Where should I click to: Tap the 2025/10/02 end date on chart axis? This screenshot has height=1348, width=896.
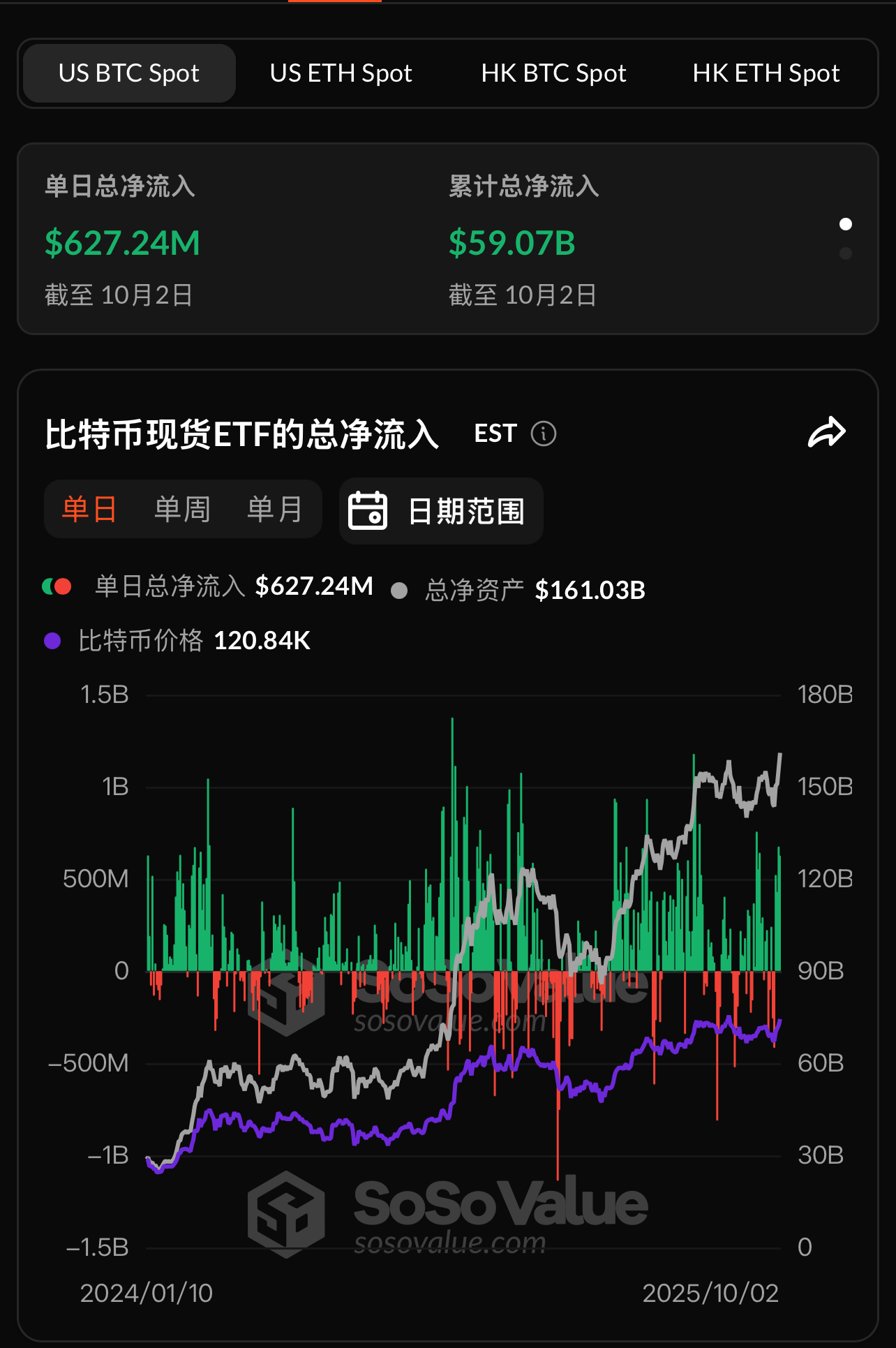click(710, 1293)
